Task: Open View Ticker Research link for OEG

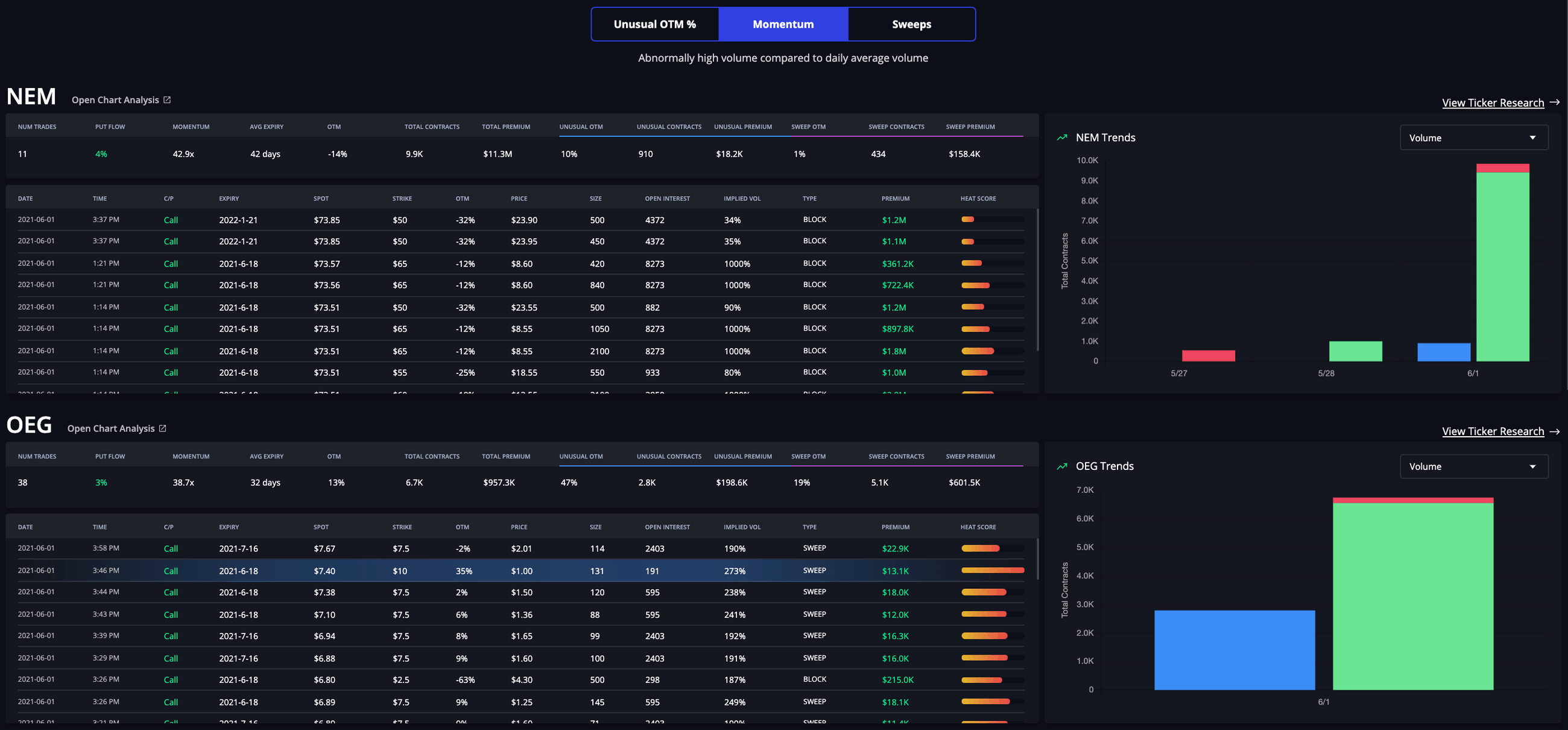Action: [1493, 432]
